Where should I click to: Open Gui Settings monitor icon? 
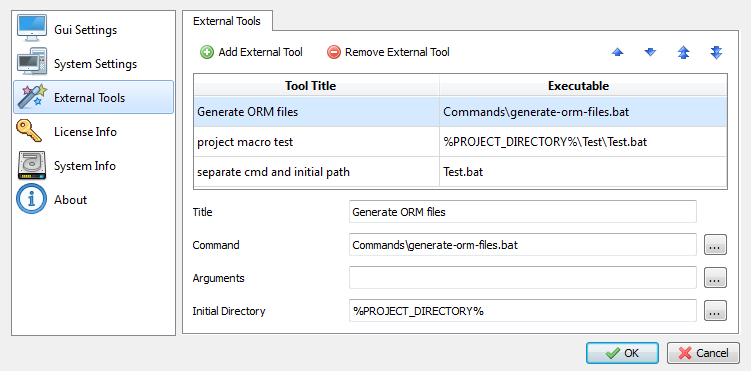click(x=32, y=29)
